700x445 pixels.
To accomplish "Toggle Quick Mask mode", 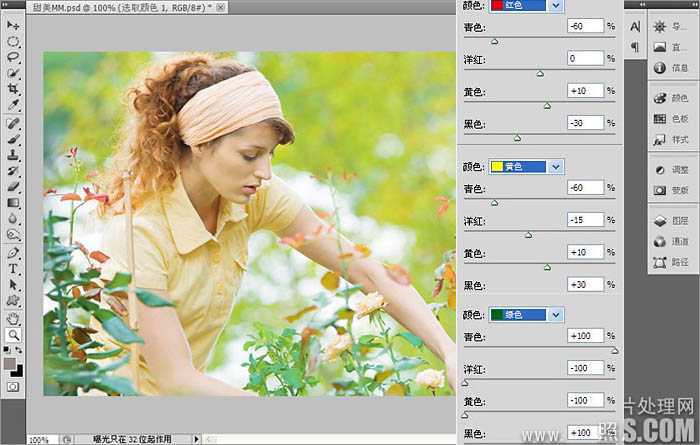I will click(13, 387).
